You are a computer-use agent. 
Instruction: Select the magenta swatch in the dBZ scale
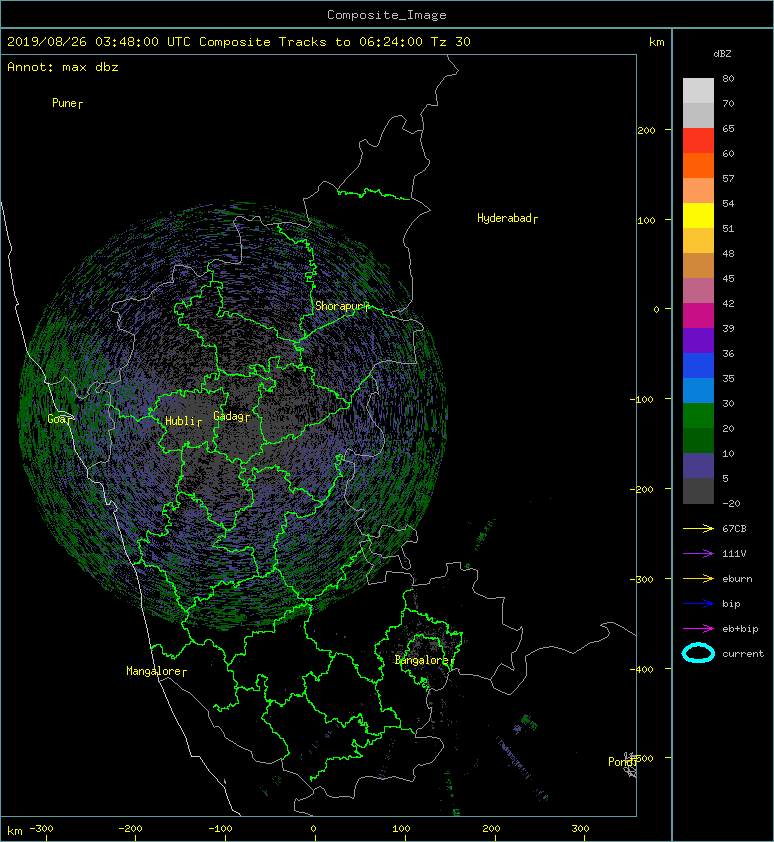tap(698, 315)
